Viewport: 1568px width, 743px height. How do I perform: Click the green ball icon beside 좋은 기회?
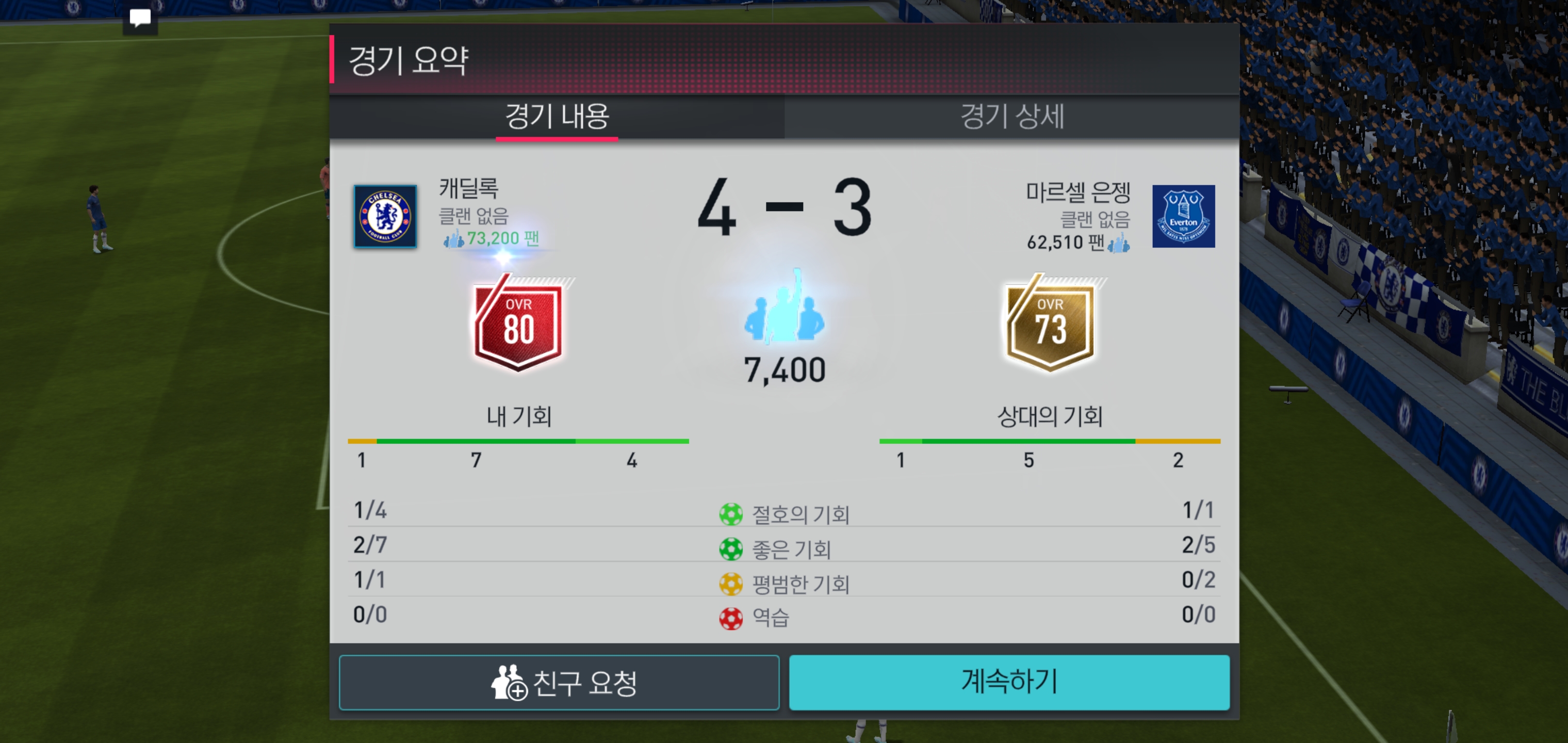pyautogui.click(x=730, y=548)
